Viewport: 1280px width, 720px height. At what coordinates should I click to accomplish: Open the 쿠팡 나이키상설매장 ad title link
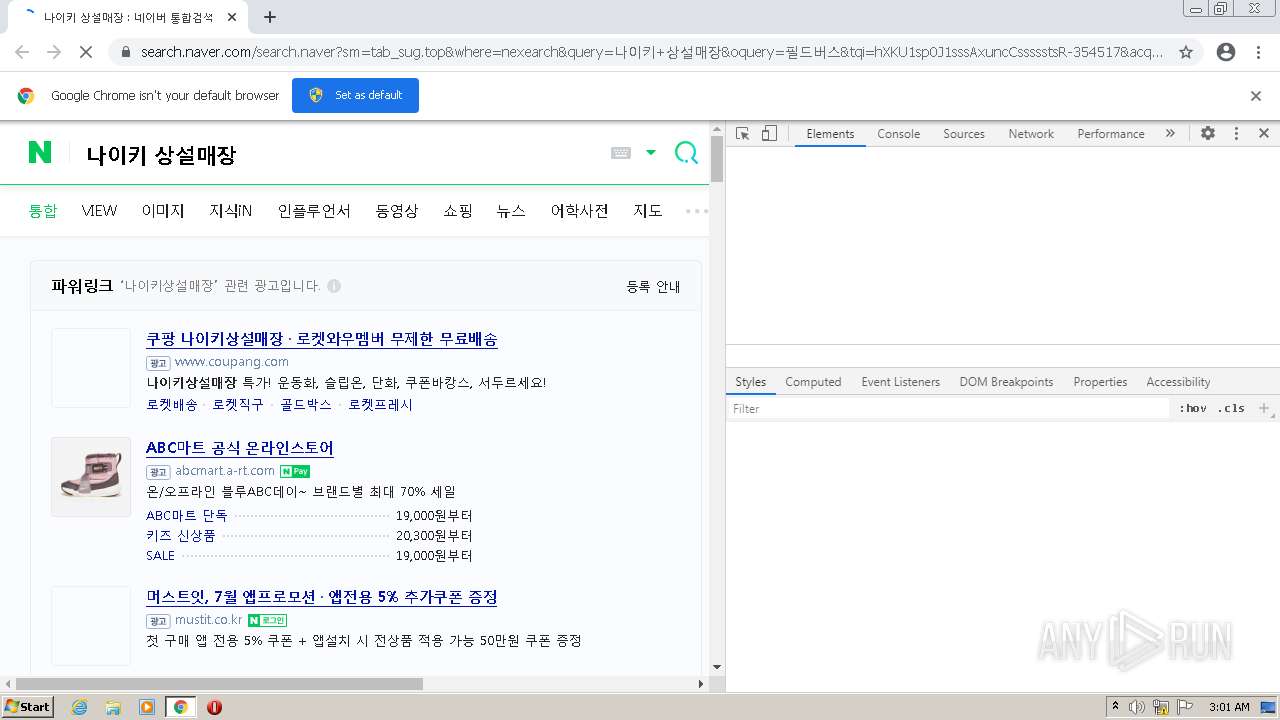point(322,339)
